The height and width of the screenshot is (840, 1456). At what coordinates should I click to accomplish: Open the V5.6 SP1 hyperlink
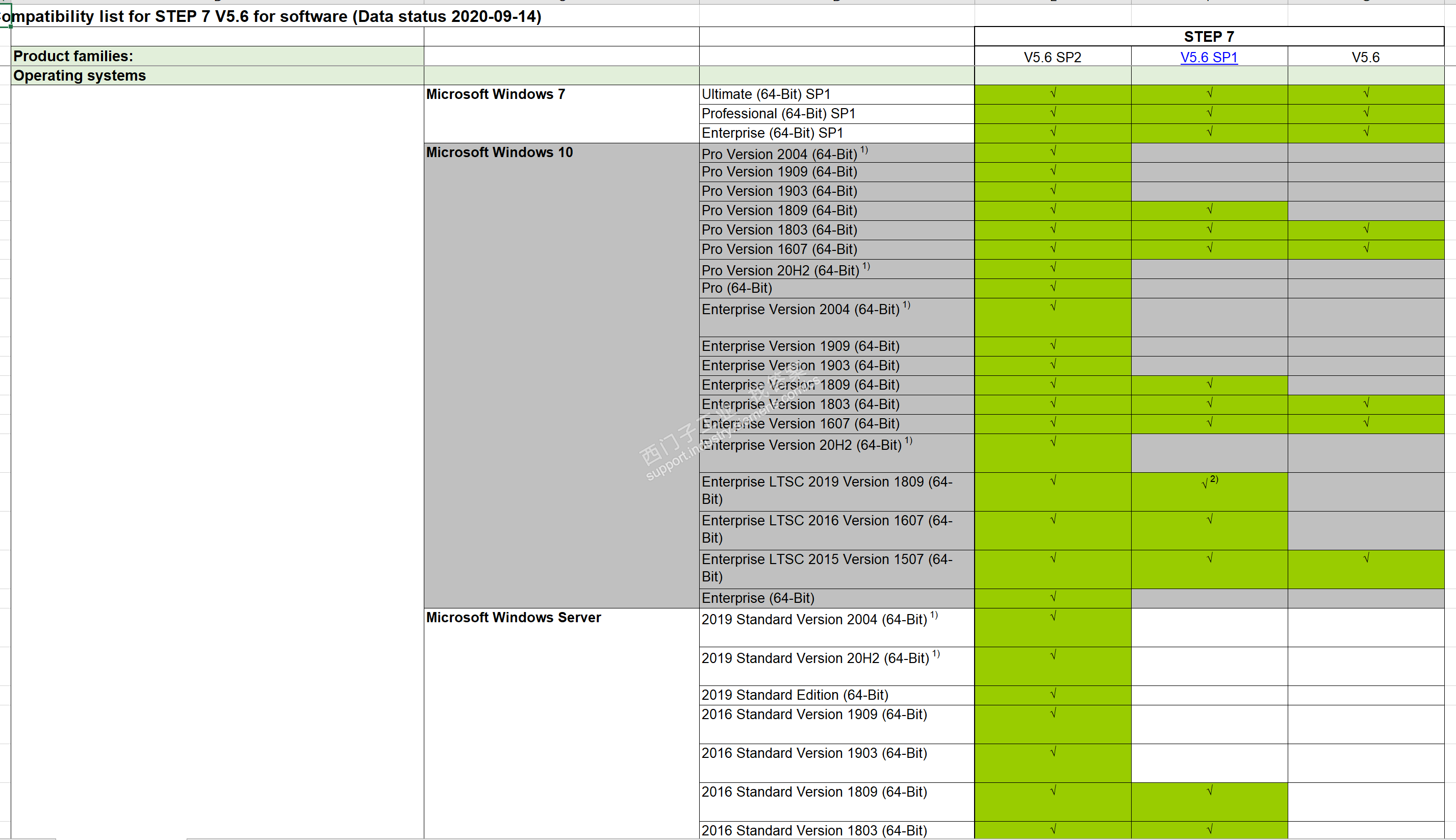[x=1209, y=57]
